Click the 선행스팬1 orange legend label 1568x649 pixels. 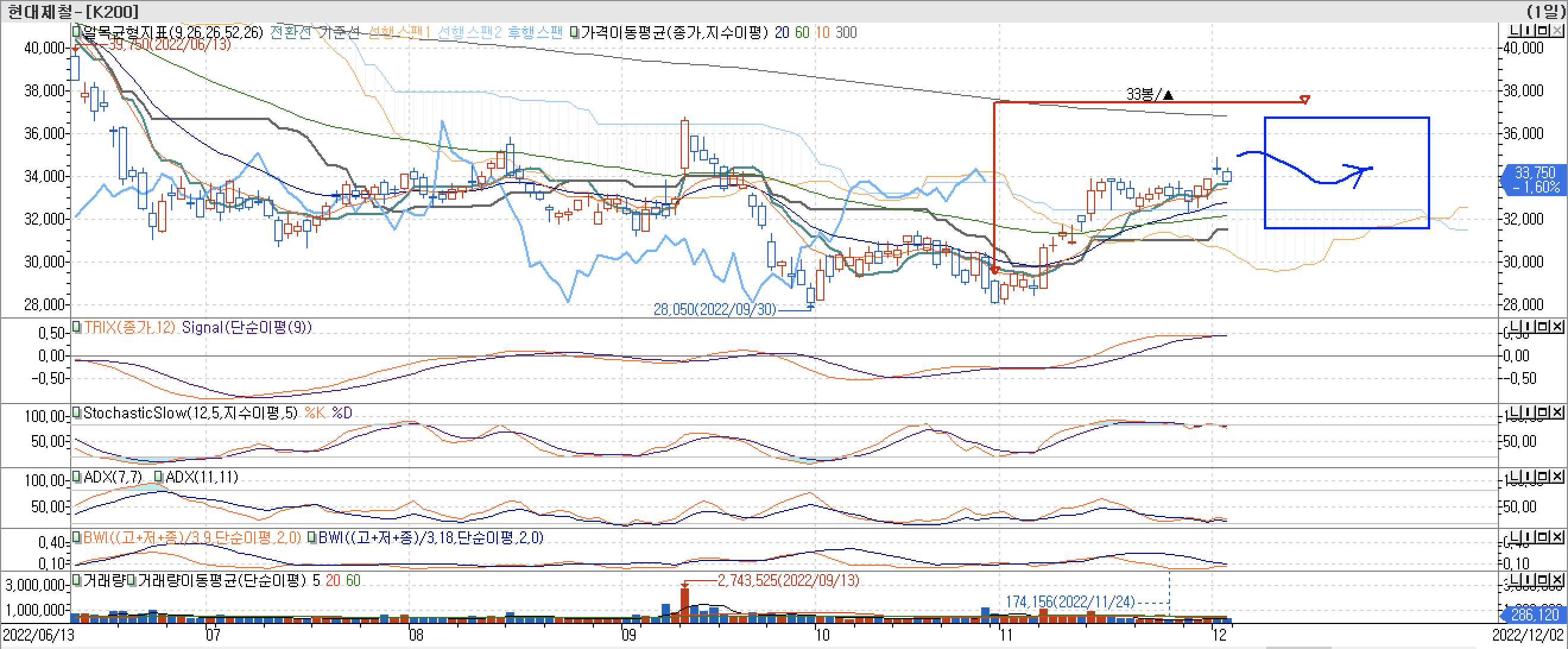(x=399, y=31)
